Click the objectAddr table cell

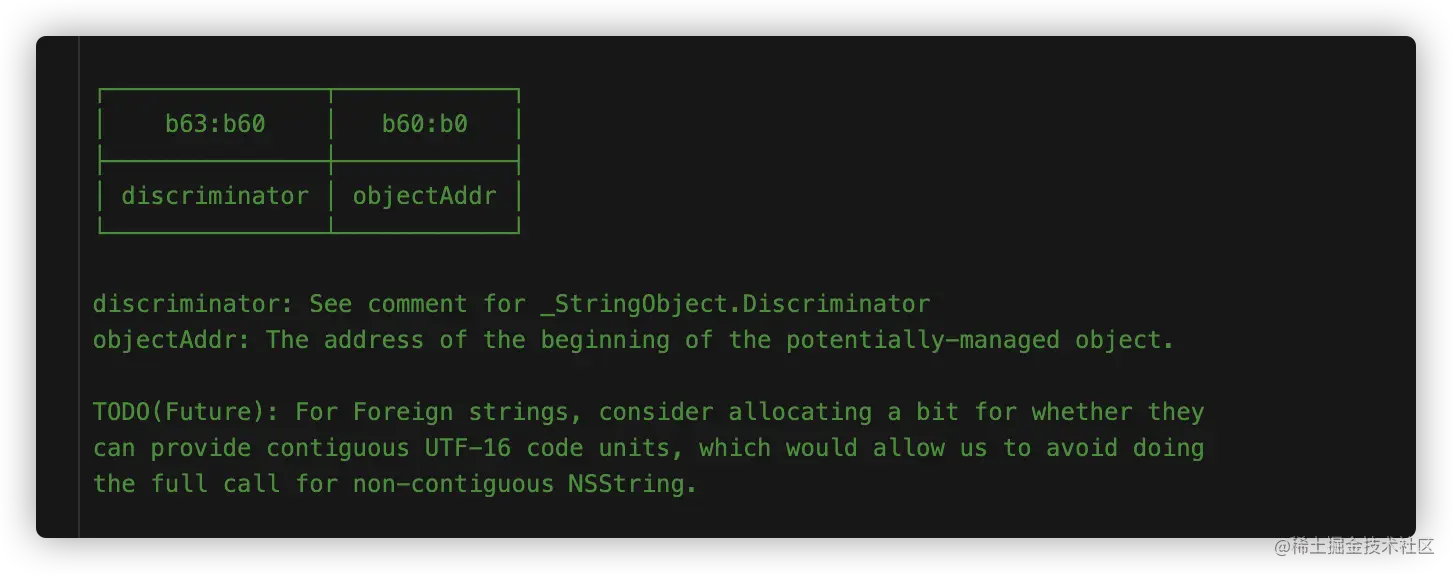coord(425,196)
